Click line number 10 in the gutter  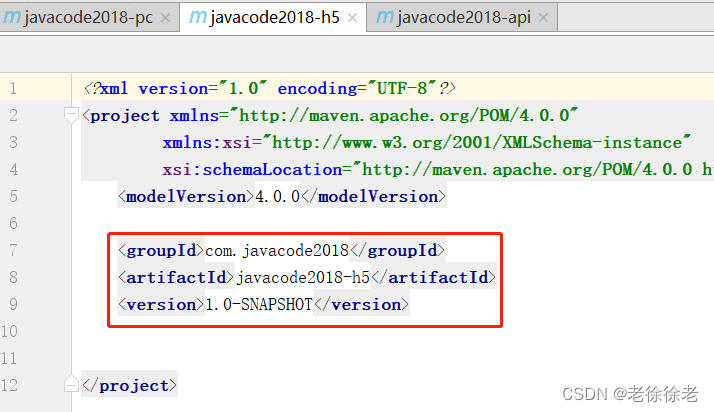click(x=9, y=331)
